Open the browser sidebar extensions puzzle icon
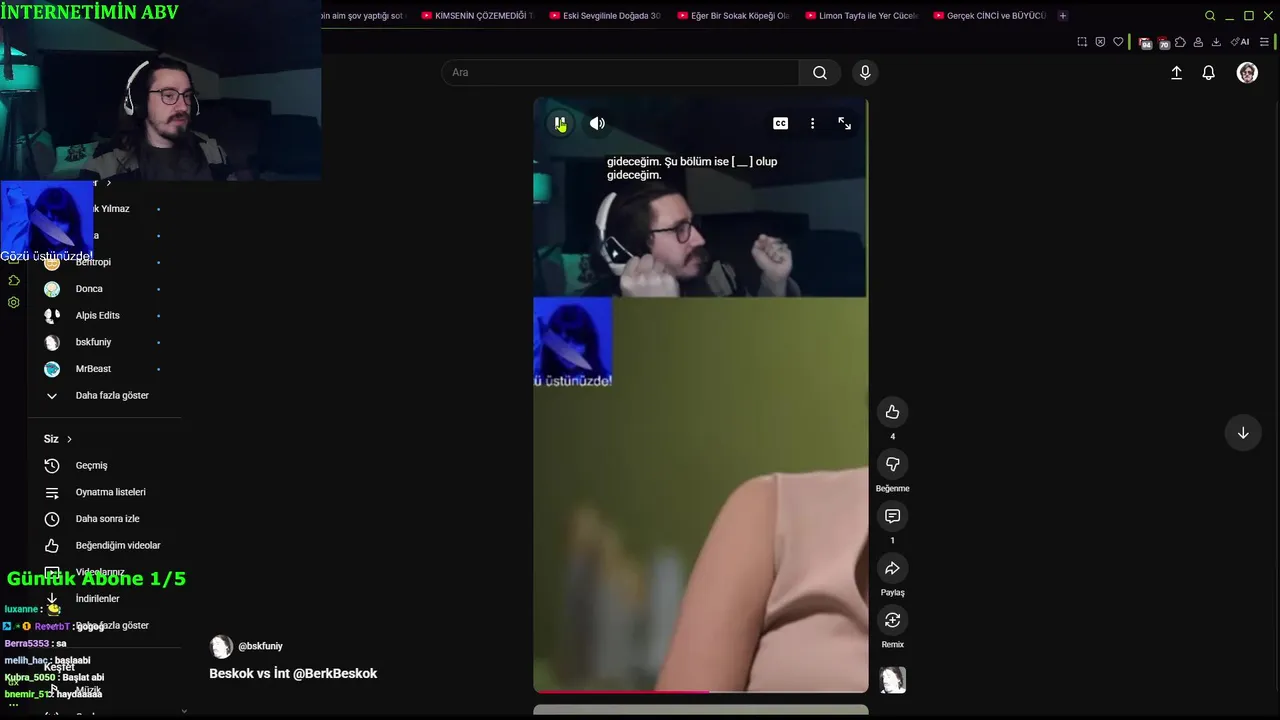The width and height of the screenshot is (1280, 720). click(x=14, y=280)
